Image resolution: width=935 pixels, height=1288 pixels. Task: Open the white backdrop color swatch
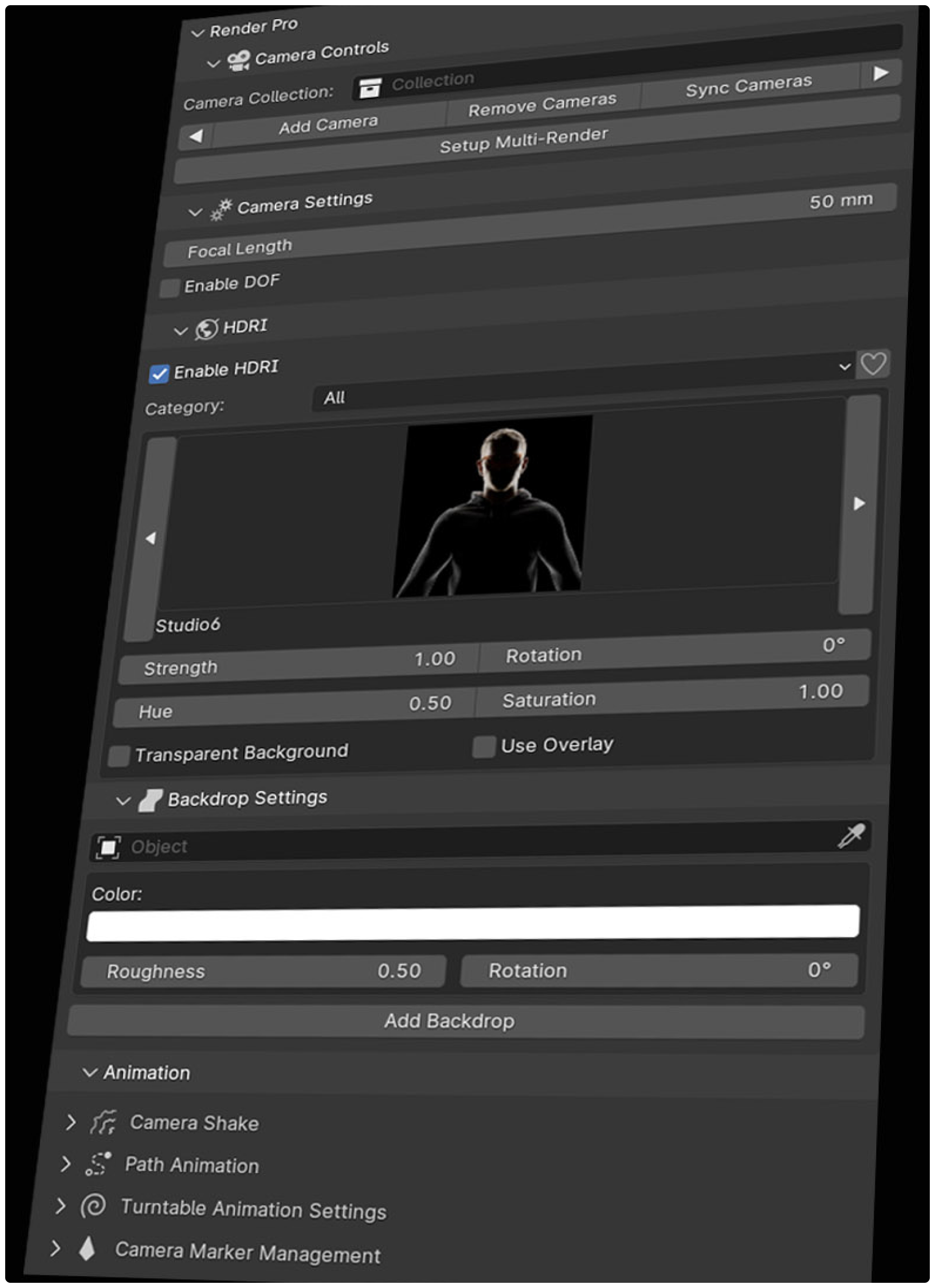coord(472,923)
